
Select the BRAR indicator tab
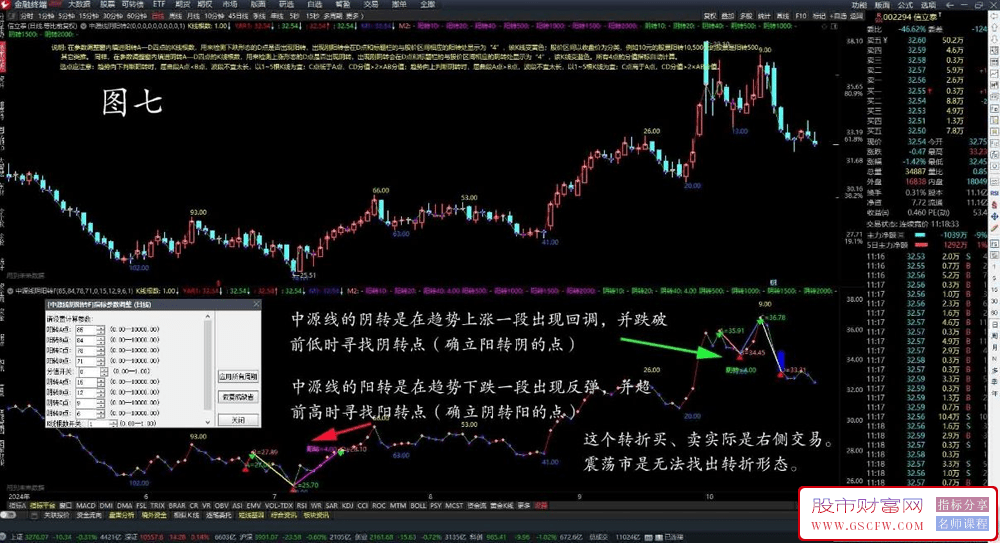pyautogui.click(x=177, y=505)
